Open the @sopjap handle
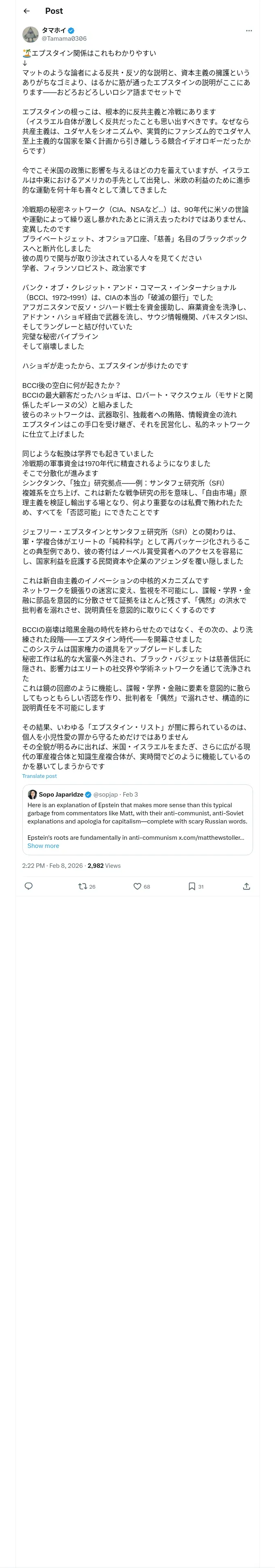 (x=106, y=794)
